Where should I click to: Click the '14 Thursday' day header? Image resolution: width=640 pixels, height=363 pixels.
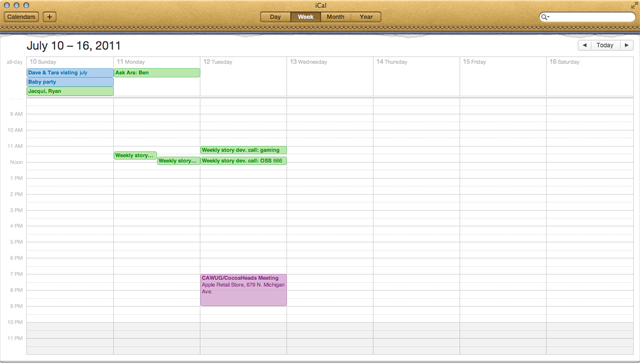pos(392,62)
